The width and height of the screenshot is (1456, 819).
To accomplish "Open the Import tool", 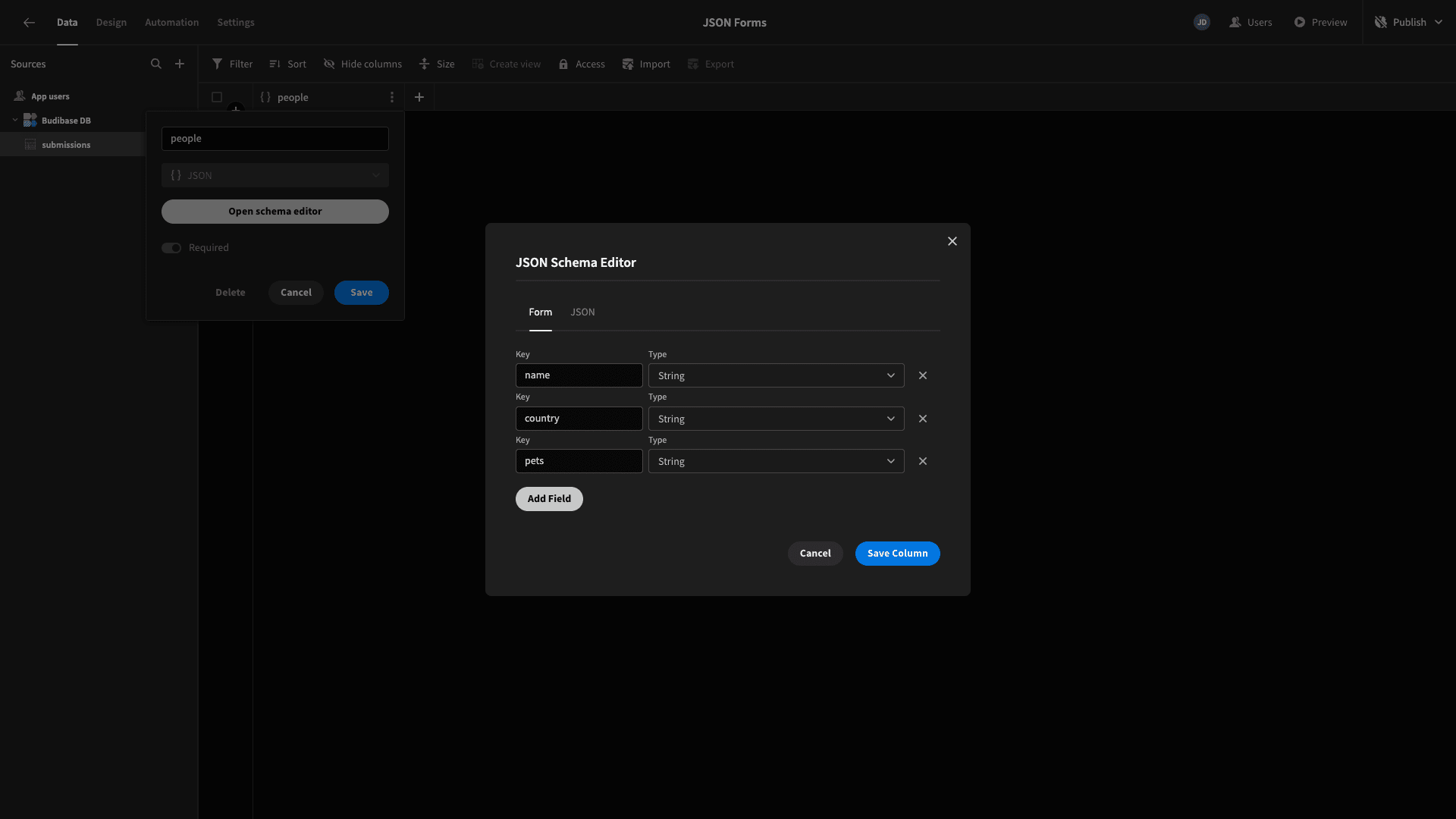I will 646,64.
